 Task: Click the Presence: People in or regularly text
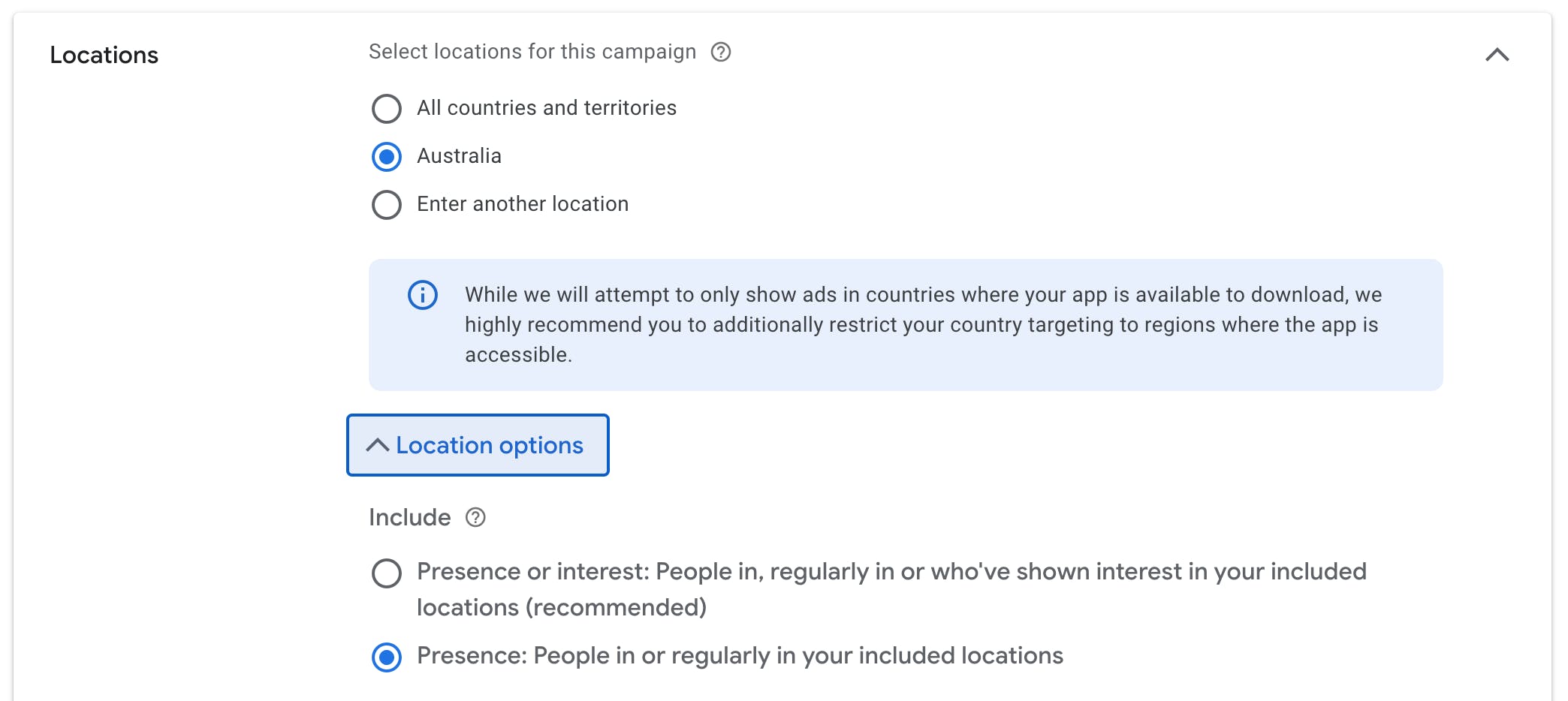(x=740, y=656)
